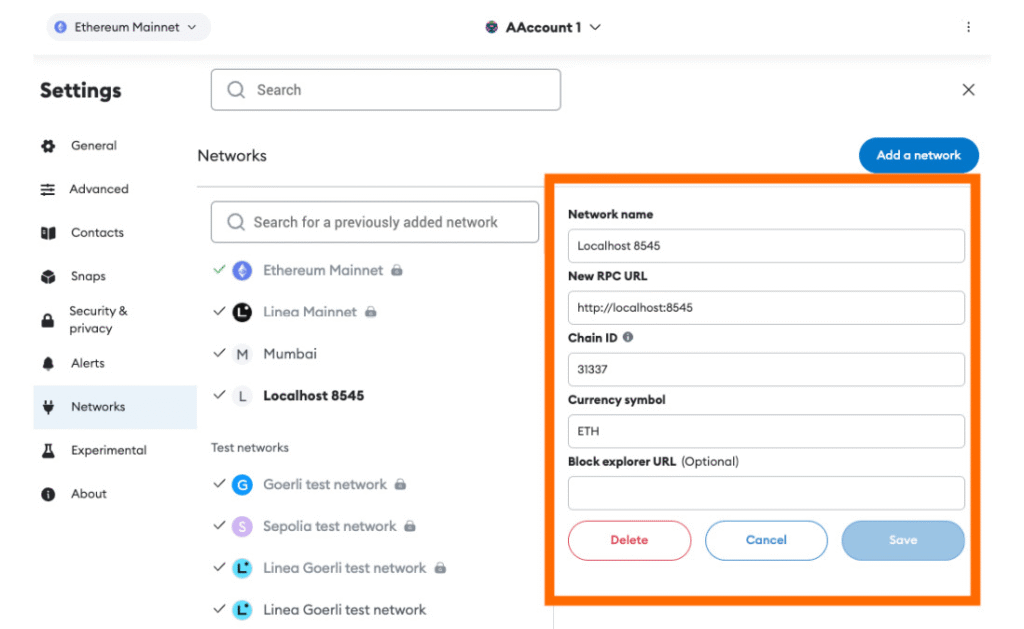Click the Sepolia test network icon
Screen dimensions: 1024x629
tap(242, 526)
